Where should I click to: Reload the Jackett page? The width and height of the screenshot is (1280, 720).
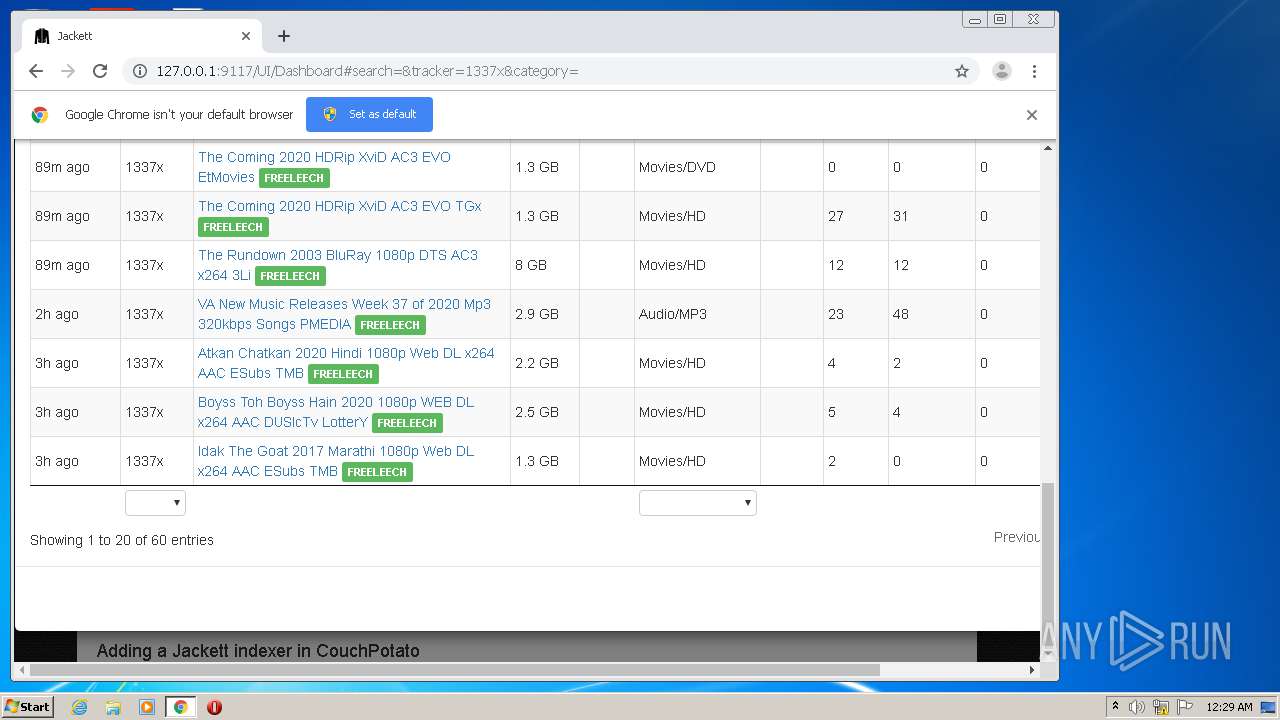point(100,71)
